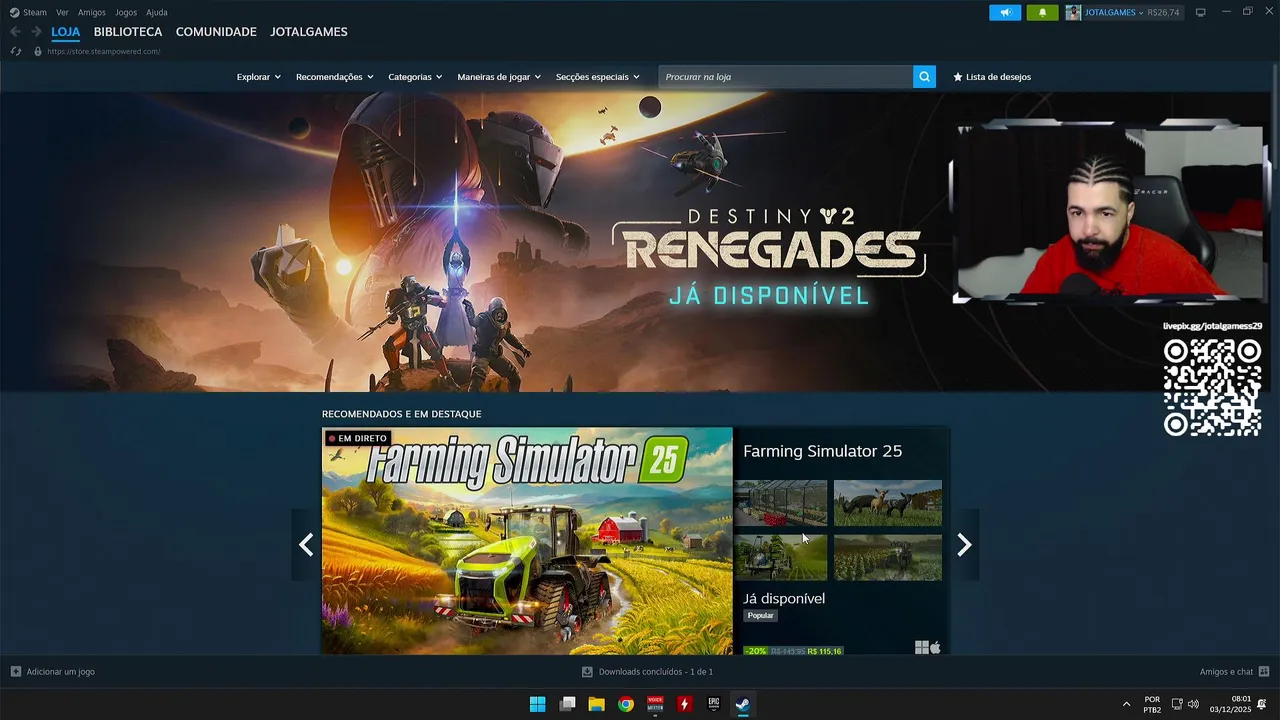
Task: Click the page vertical scrollbar
Action: click(1274, 115)
